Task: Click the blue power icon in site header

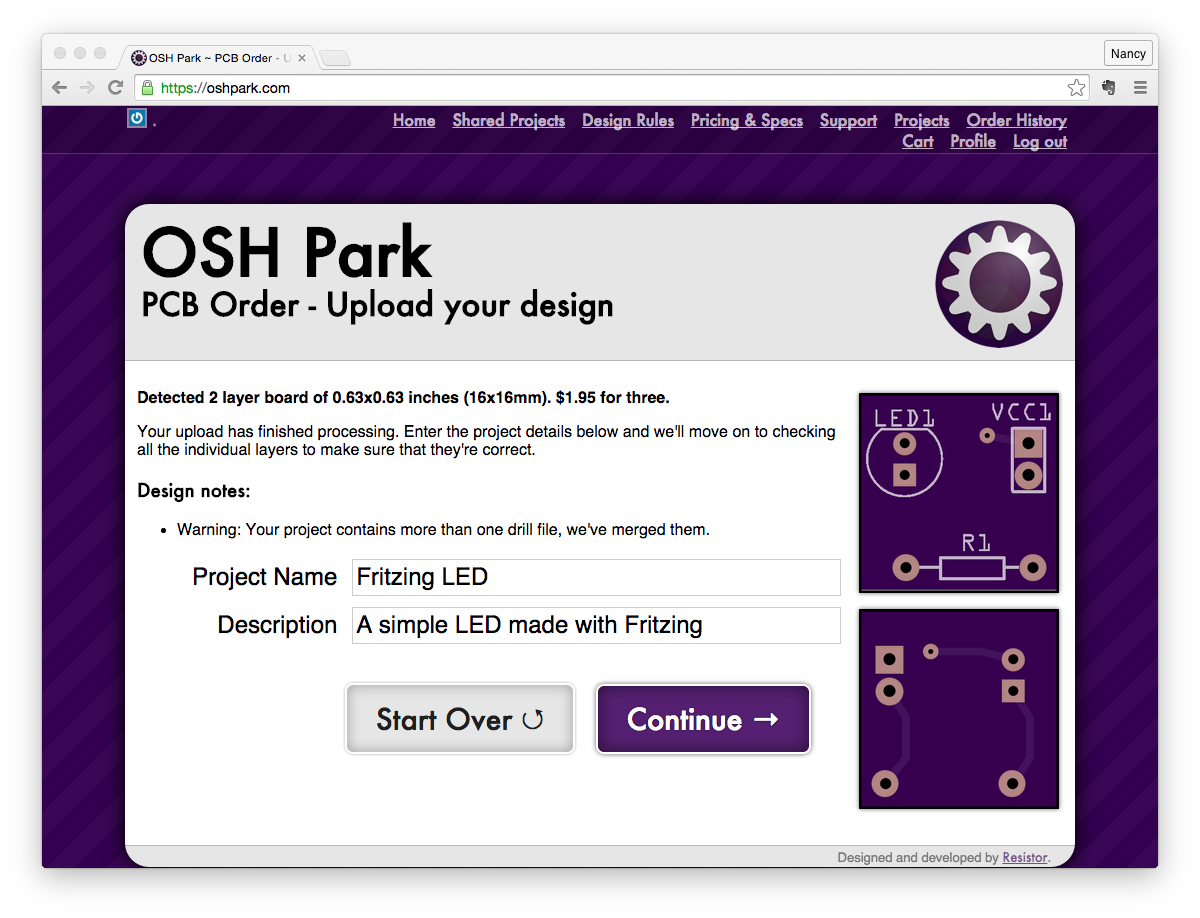Action: point(137,119)
